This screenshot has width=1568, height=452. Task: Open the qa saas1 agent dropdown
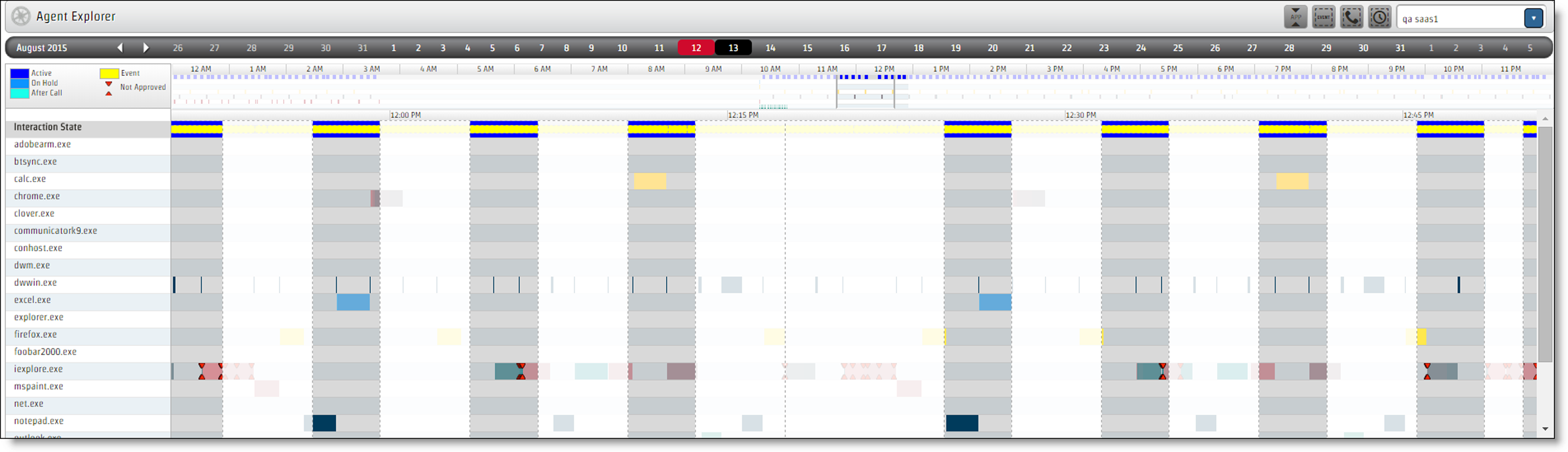point(1533,18)
